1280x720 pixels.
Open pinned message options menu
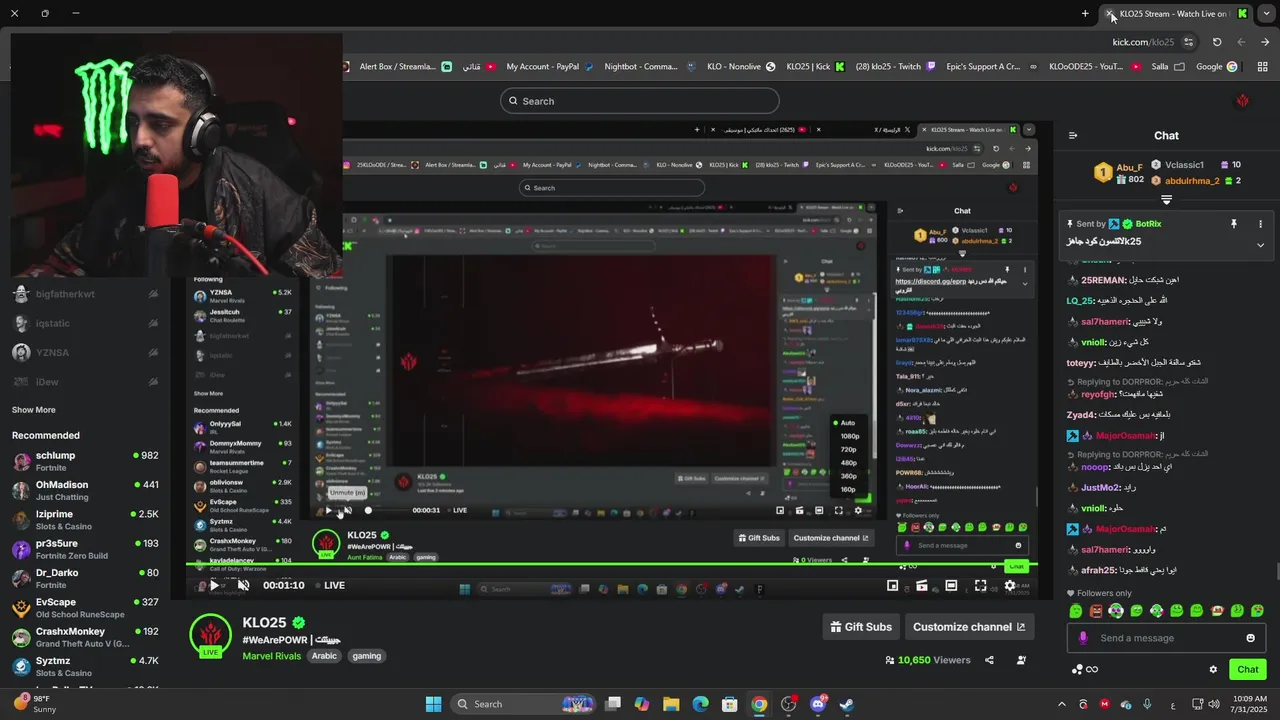(x=1260, y=224)
